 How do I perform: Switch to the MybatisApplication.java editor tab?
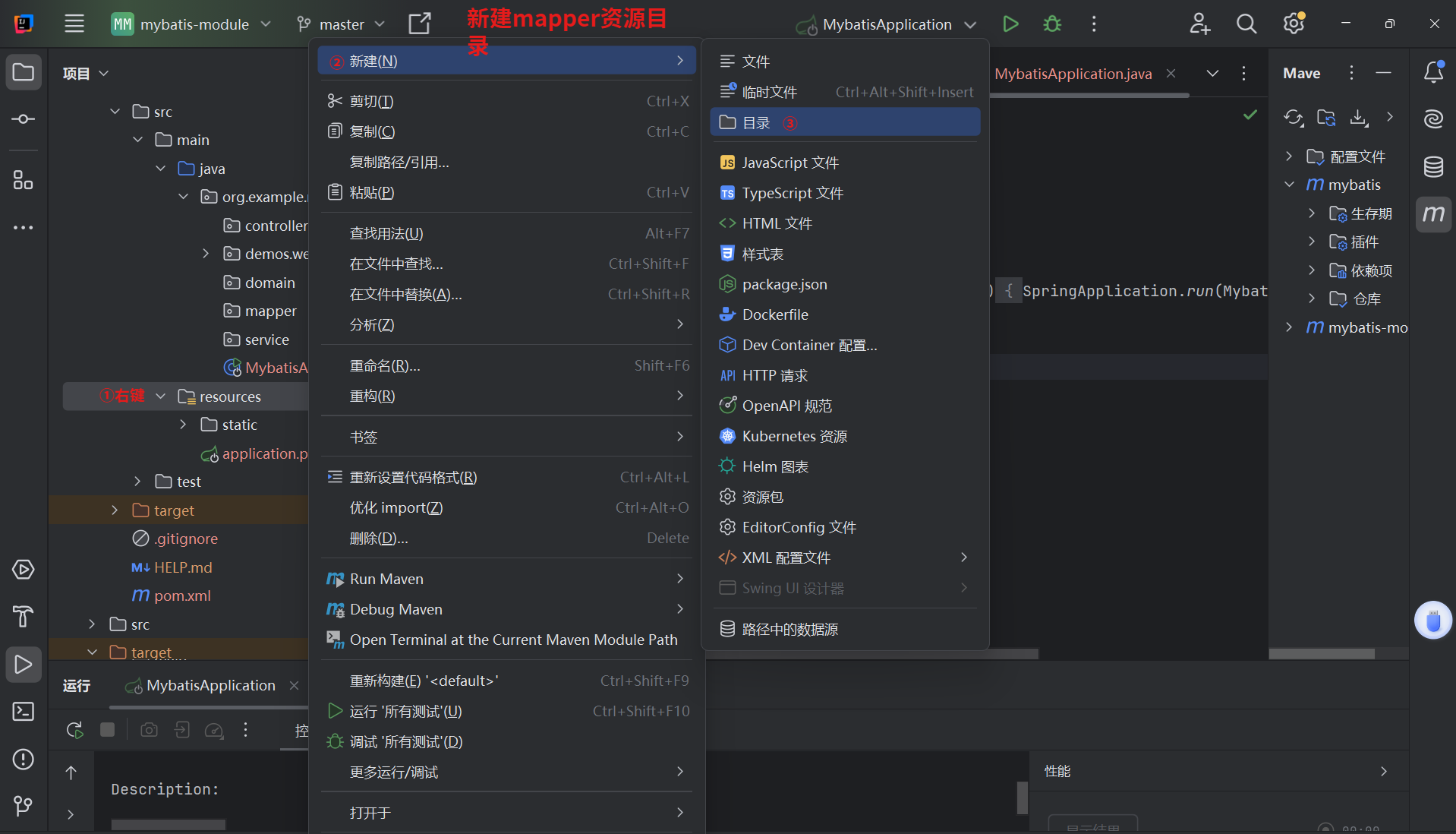tap(1073, 74)
